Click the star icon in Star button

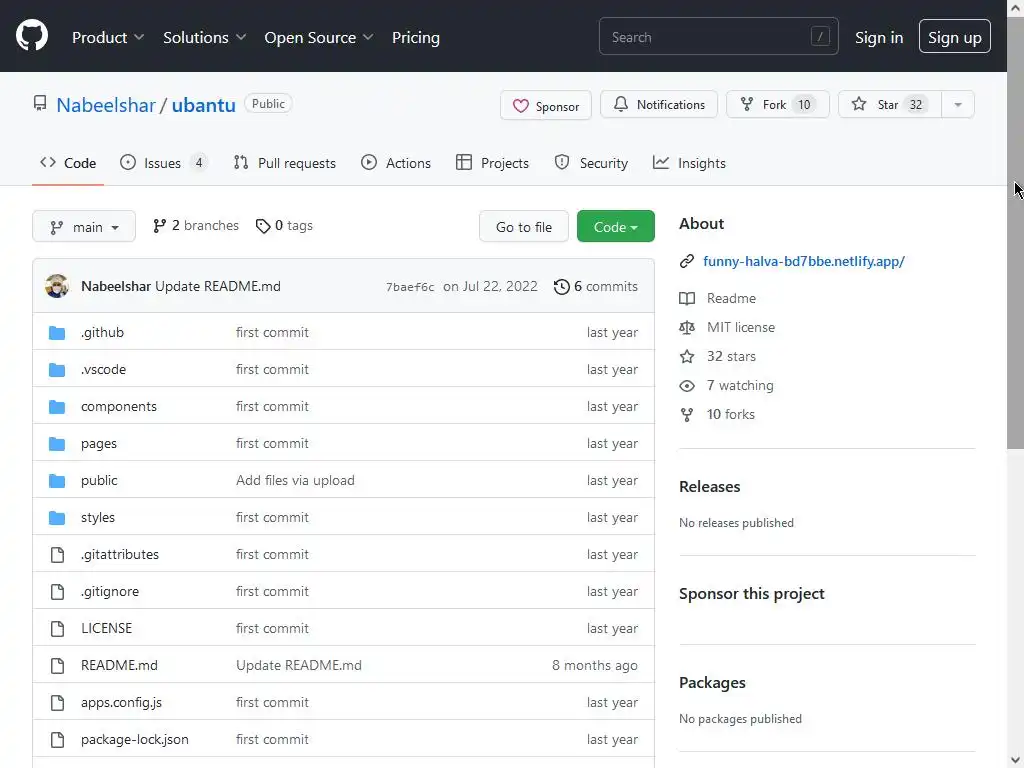click(x=859, y=104)
